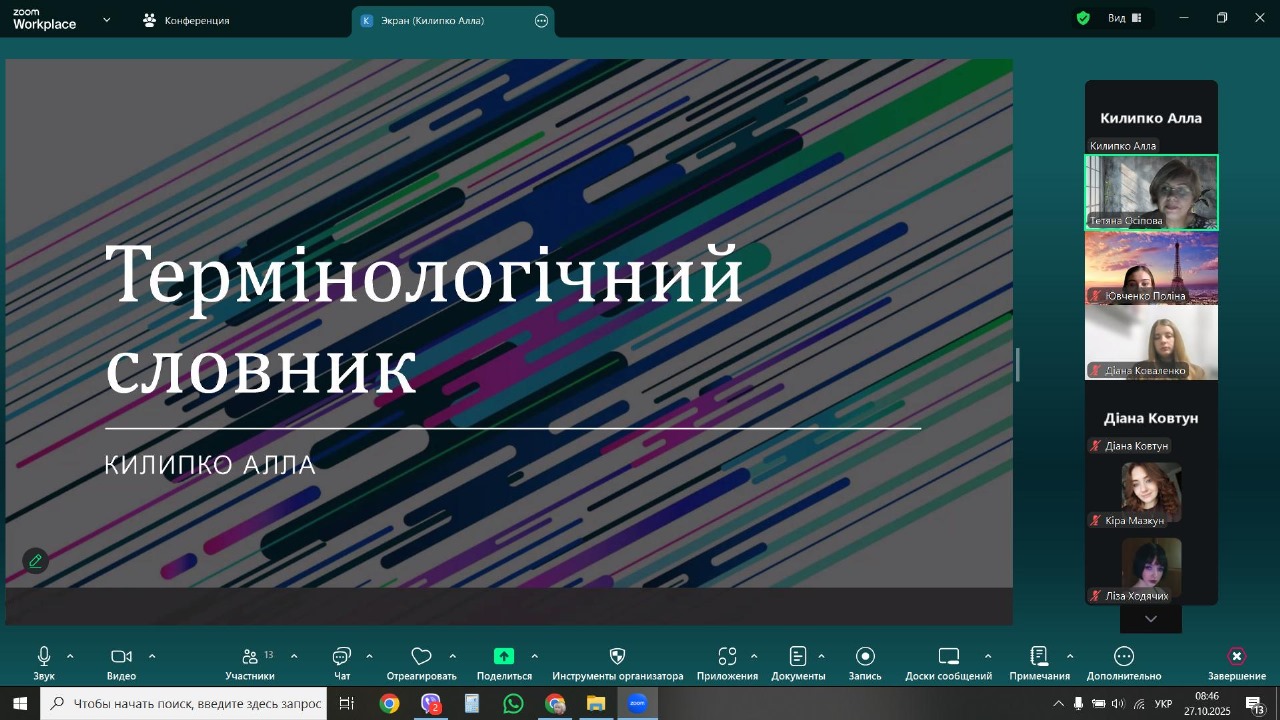Viewport: 1280px width, 720px height.
Task: Open the Whiteboards icon
Action: coord(948,656)
